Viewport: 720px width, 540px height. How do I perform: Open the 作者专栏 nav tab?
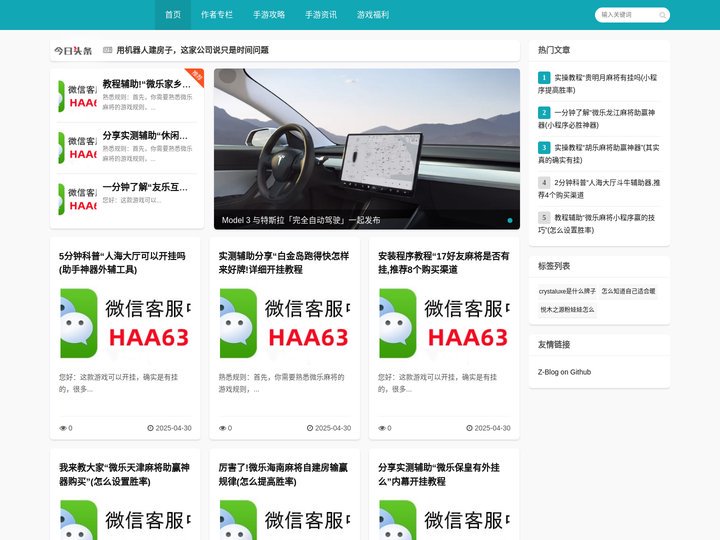point(217,15)
